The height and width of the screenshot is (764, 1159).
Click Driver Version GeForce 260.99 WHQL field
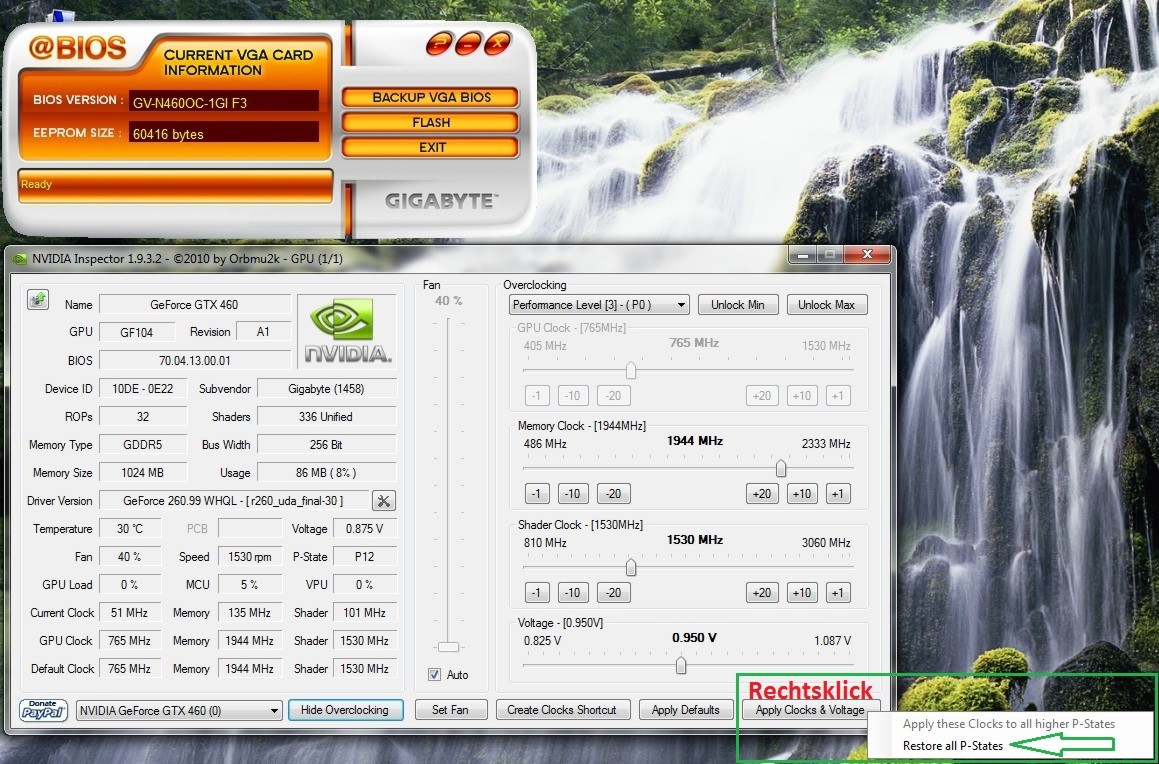tap(233, 501)
